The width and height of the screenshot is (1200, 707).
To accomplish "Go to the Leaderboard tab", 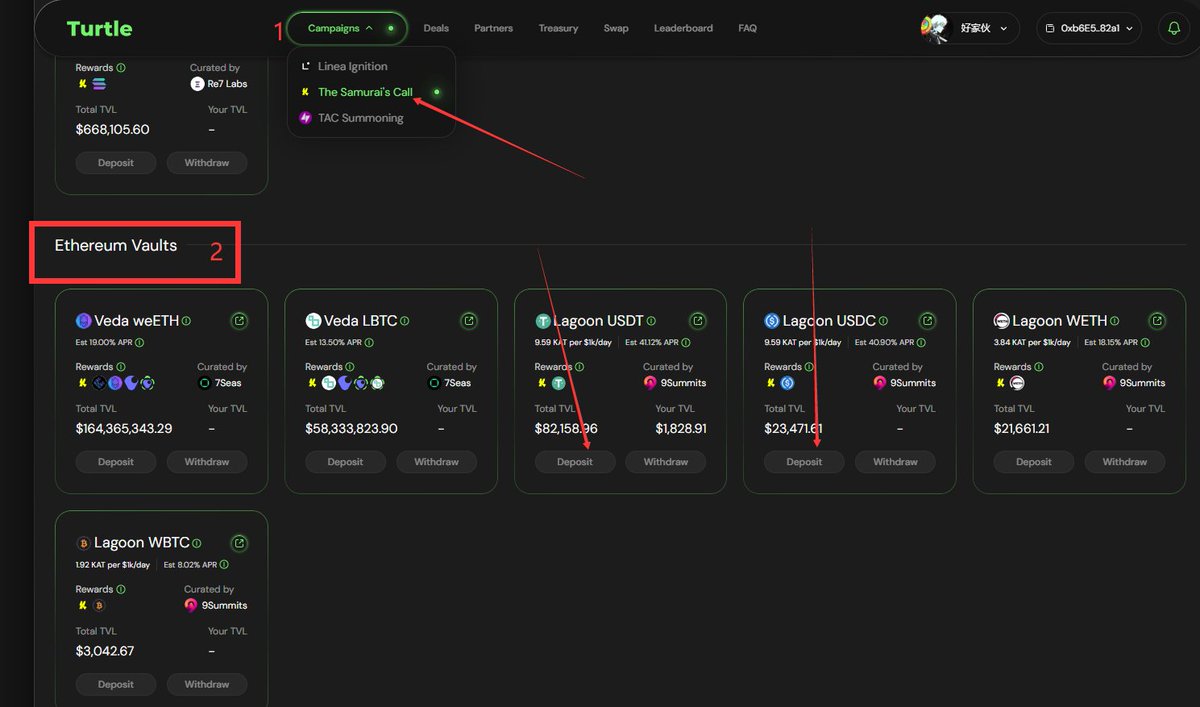I will 683,28.
